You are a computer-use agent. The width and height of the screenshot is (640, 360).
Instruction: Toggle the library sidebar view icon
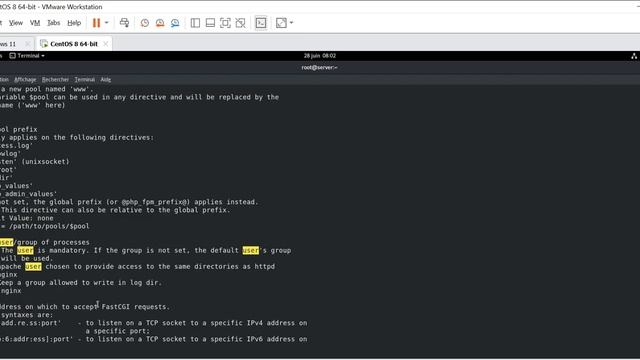(x=195, y=23)
